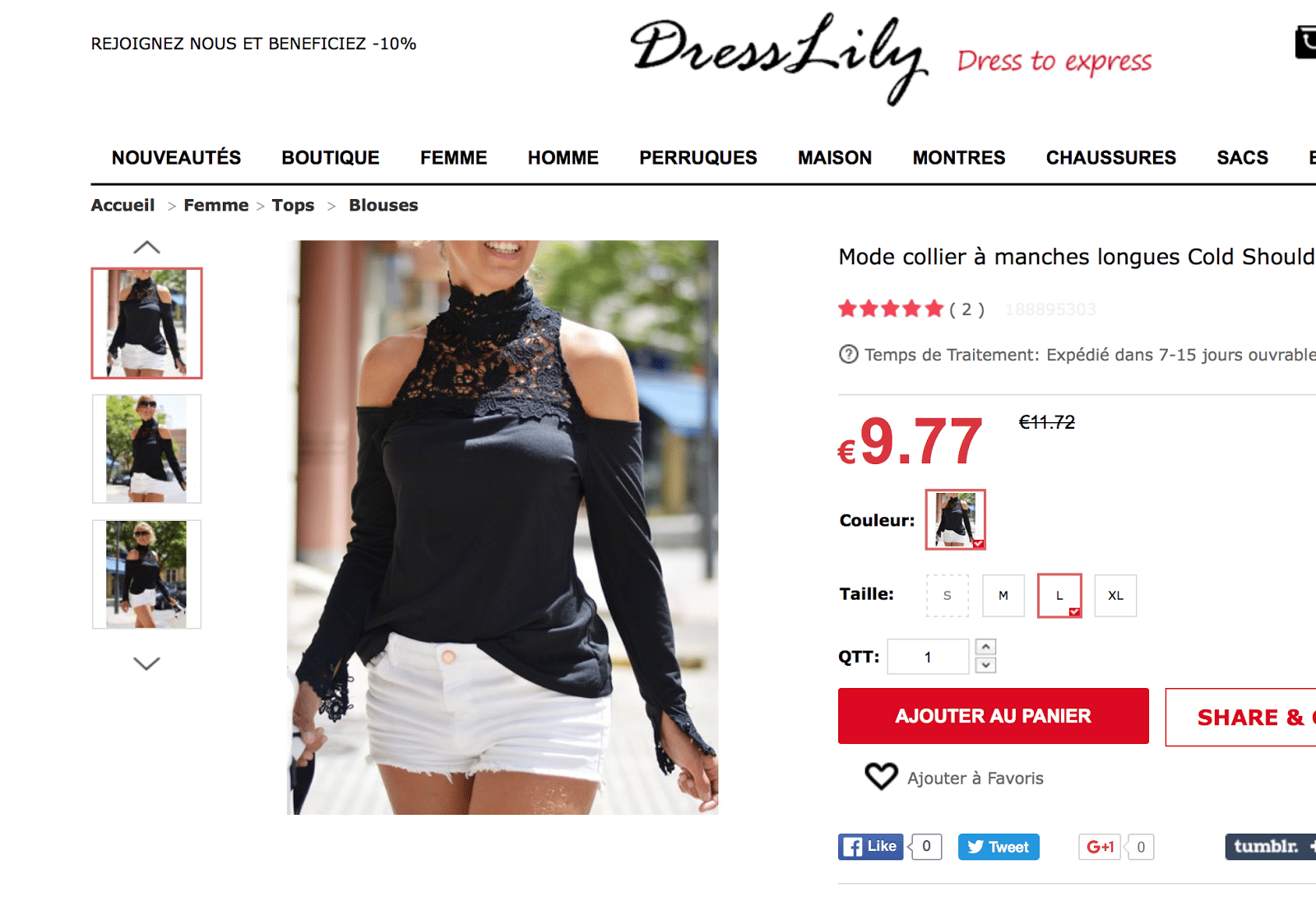This screenshot has width=1316, height=911.
Task: Go to the Blouses breadcrumb link
Action: 383,205
